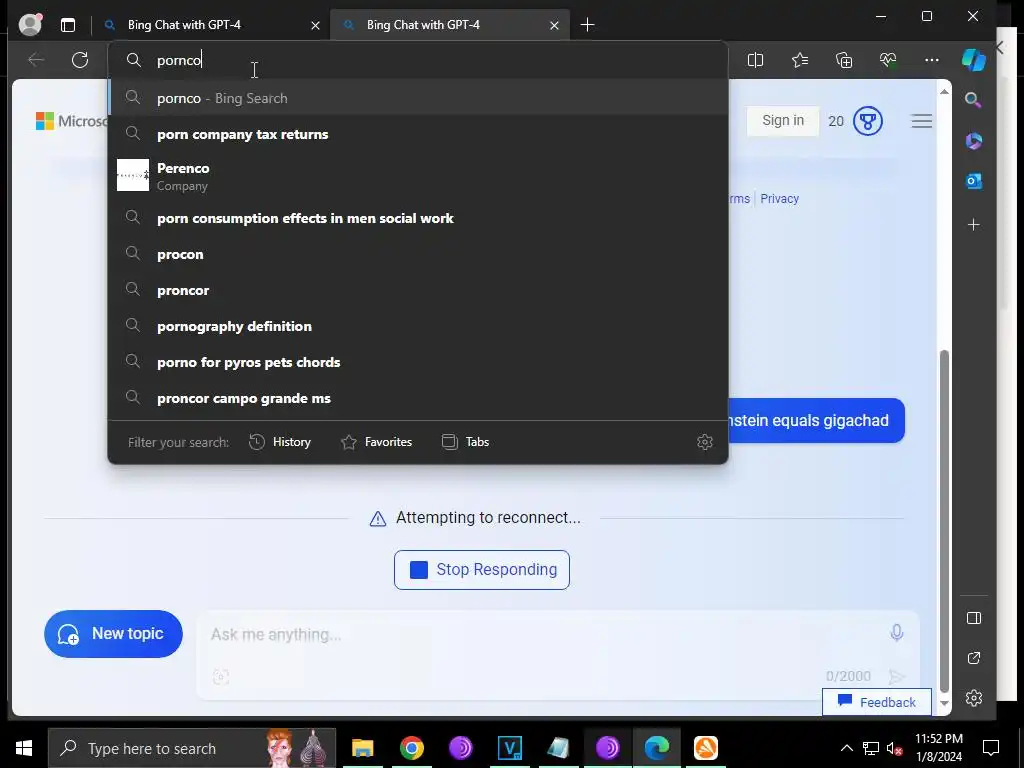Open the Microsoft Rewards trophy icon

tap(867, 121)
